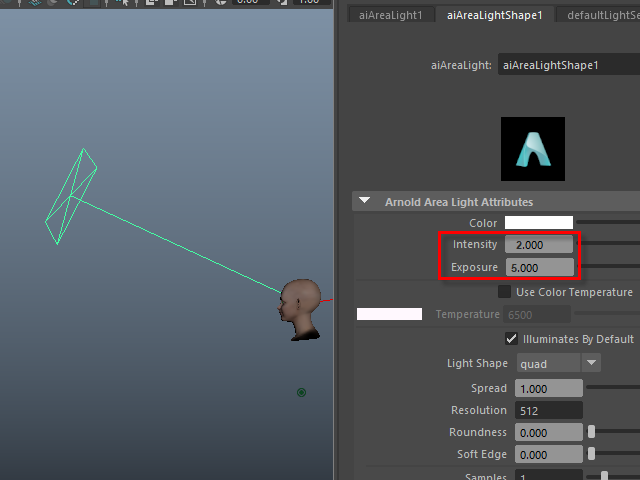The image size is (640, 480).
Task: Switch to aiAreaLight1 tab
Action: pos(391,15)
